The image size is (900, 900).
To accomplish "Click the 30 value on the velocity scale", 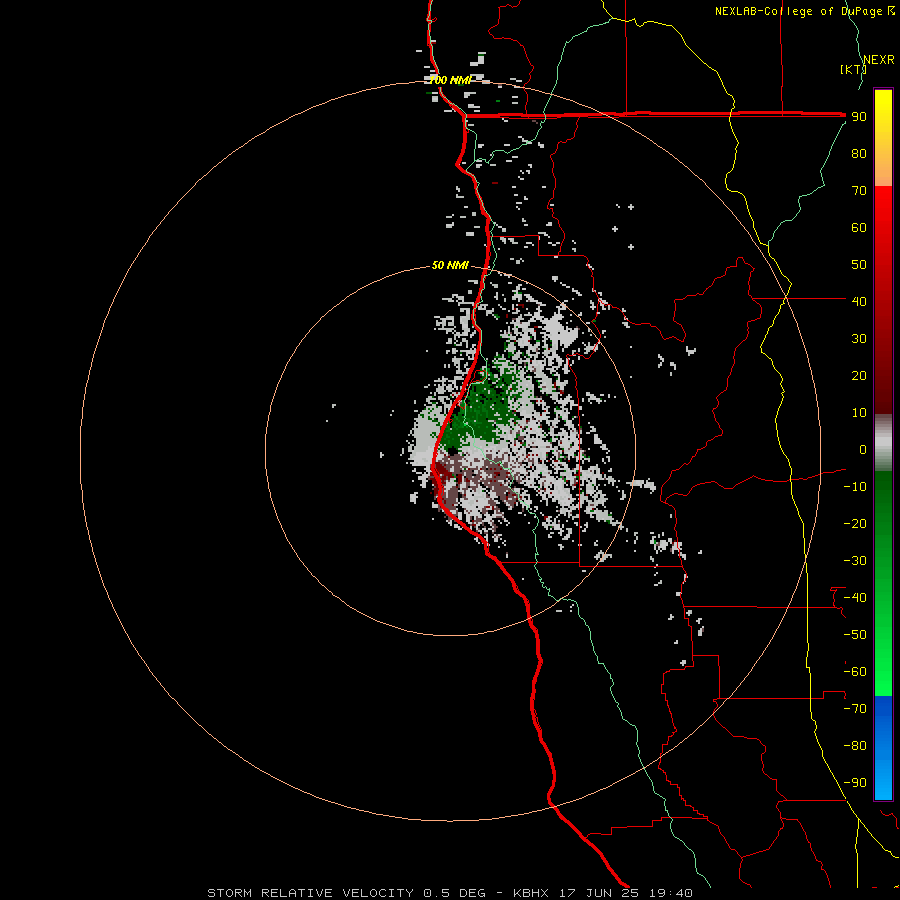I will pyautogui.click(x=859, y=339).
